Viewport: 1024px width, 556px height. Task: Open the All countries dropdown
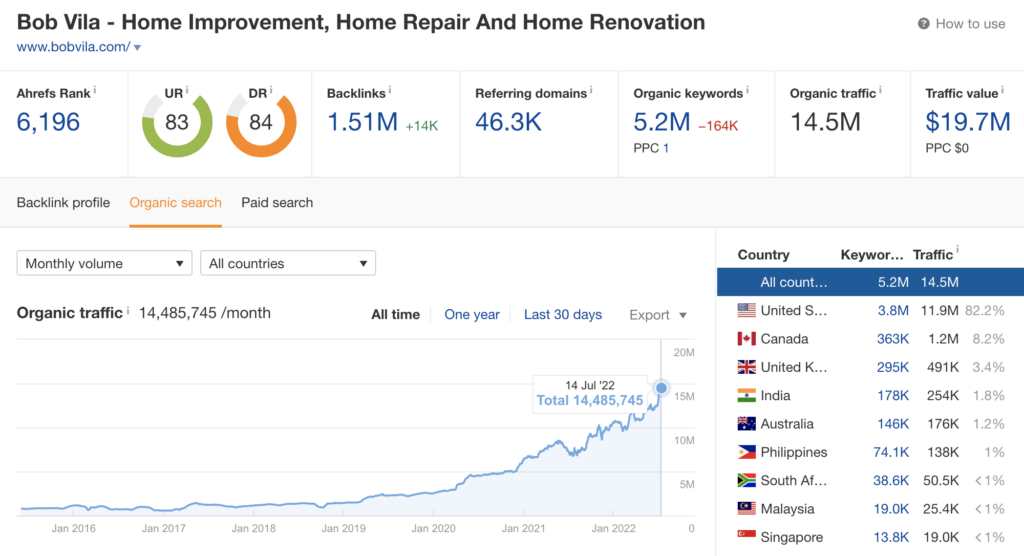(x=288, y=263)
